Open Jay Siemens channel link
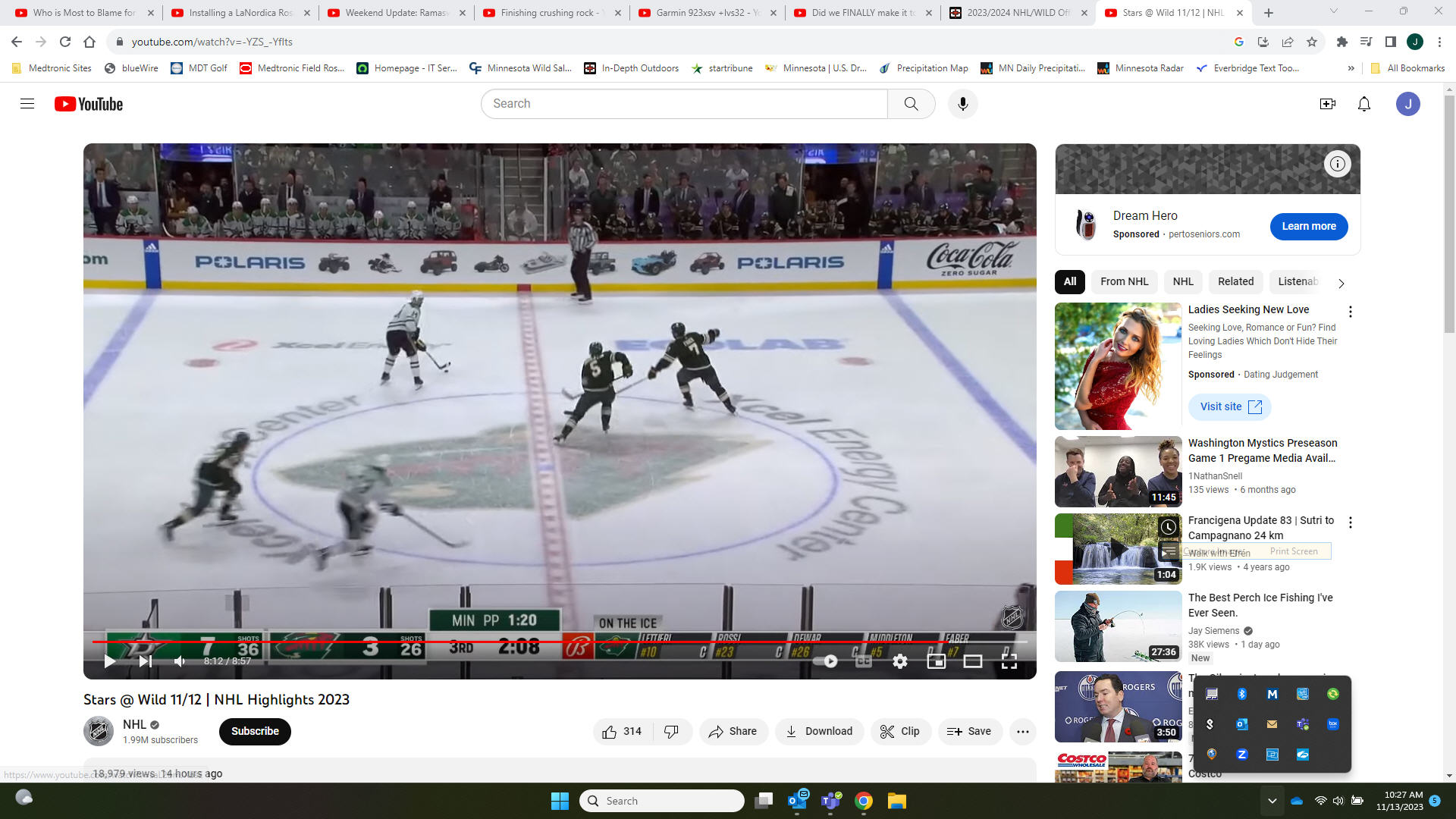The height and width of the screenshot is (819, 1456). [x=1213, y=631]
